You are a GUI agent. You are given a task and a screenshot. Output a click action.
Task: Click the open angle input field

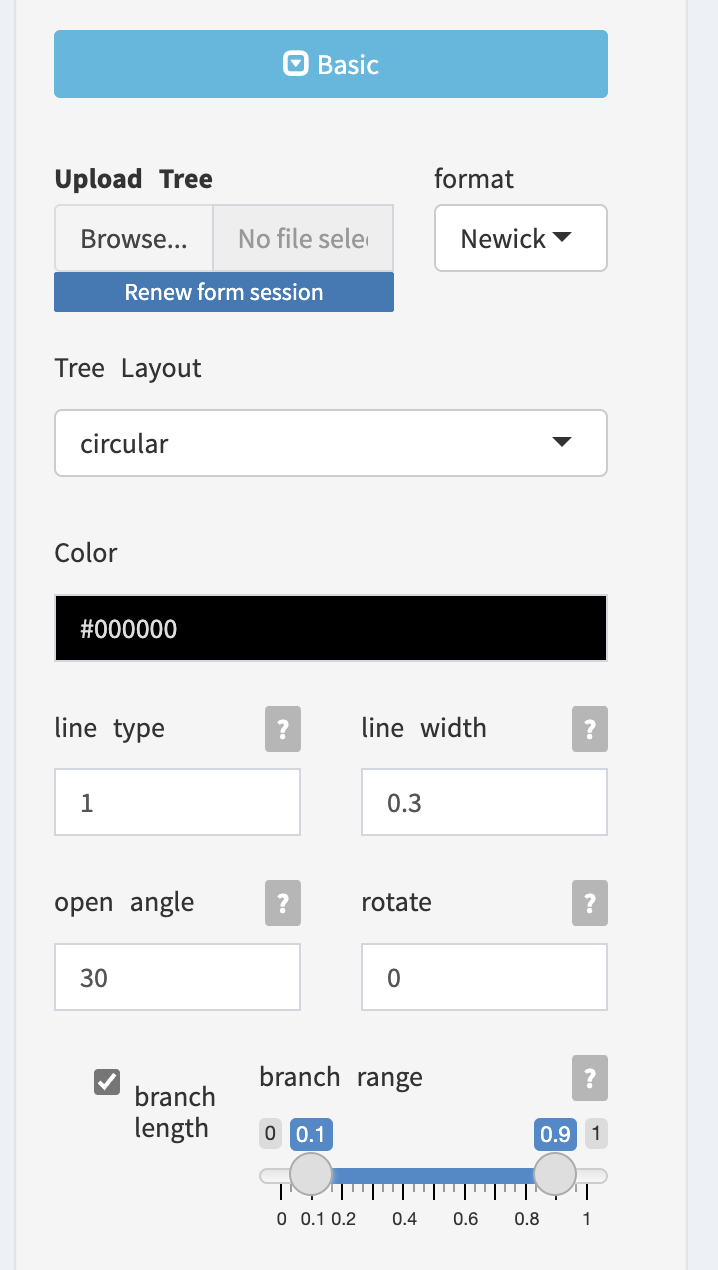click(177, 977)
